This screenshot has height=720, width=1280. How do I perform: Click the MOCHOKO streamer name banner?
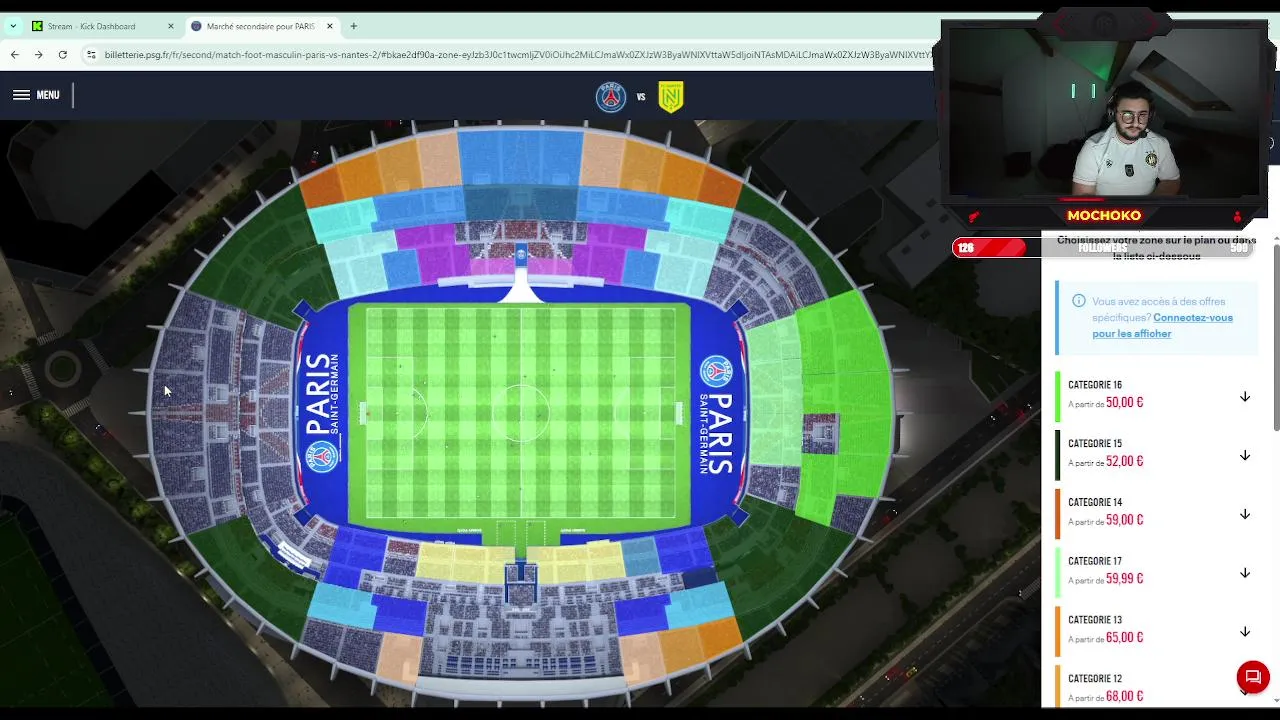click(1104, 215)
